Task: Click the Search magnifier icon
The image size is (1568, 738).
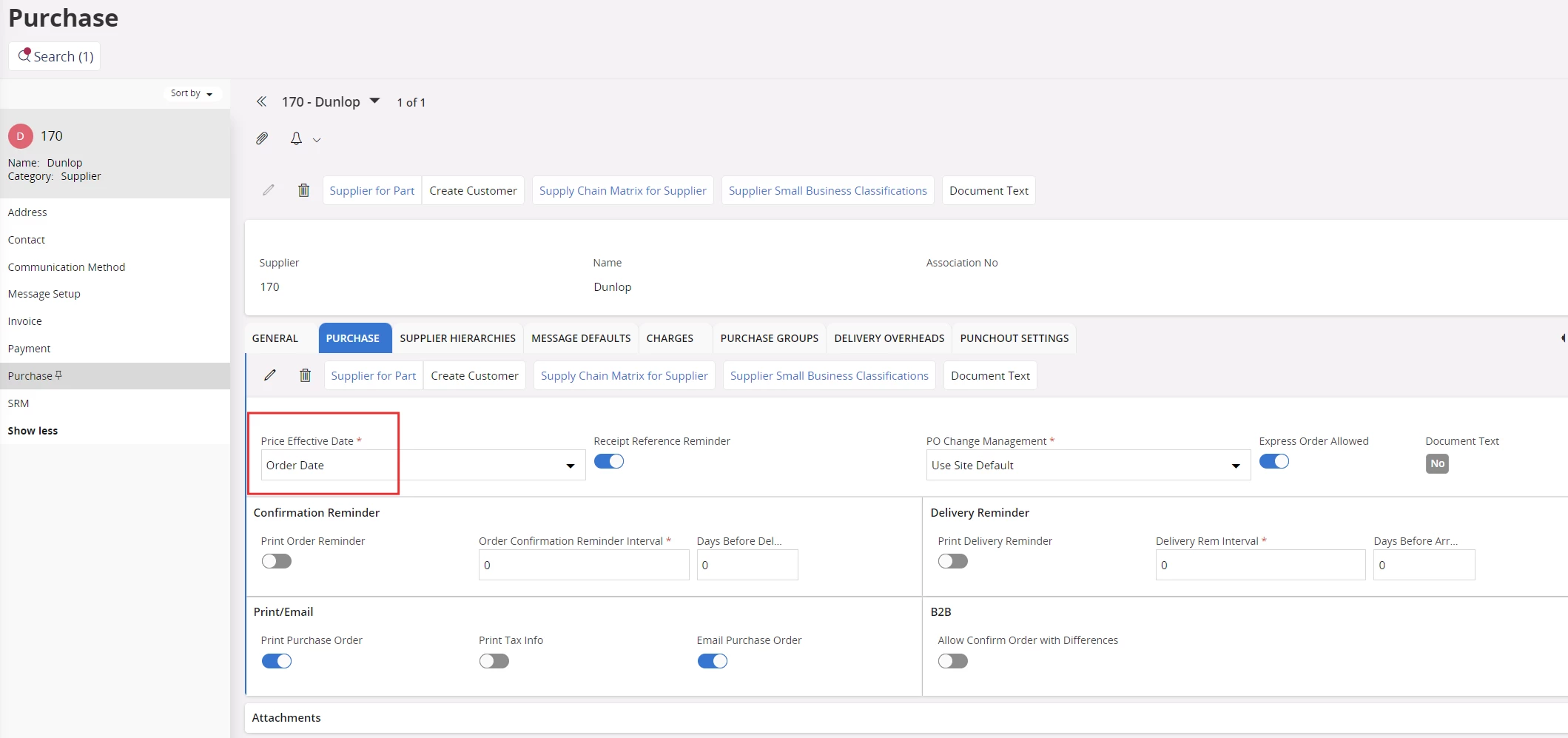Action: click(x=24, y=56)
